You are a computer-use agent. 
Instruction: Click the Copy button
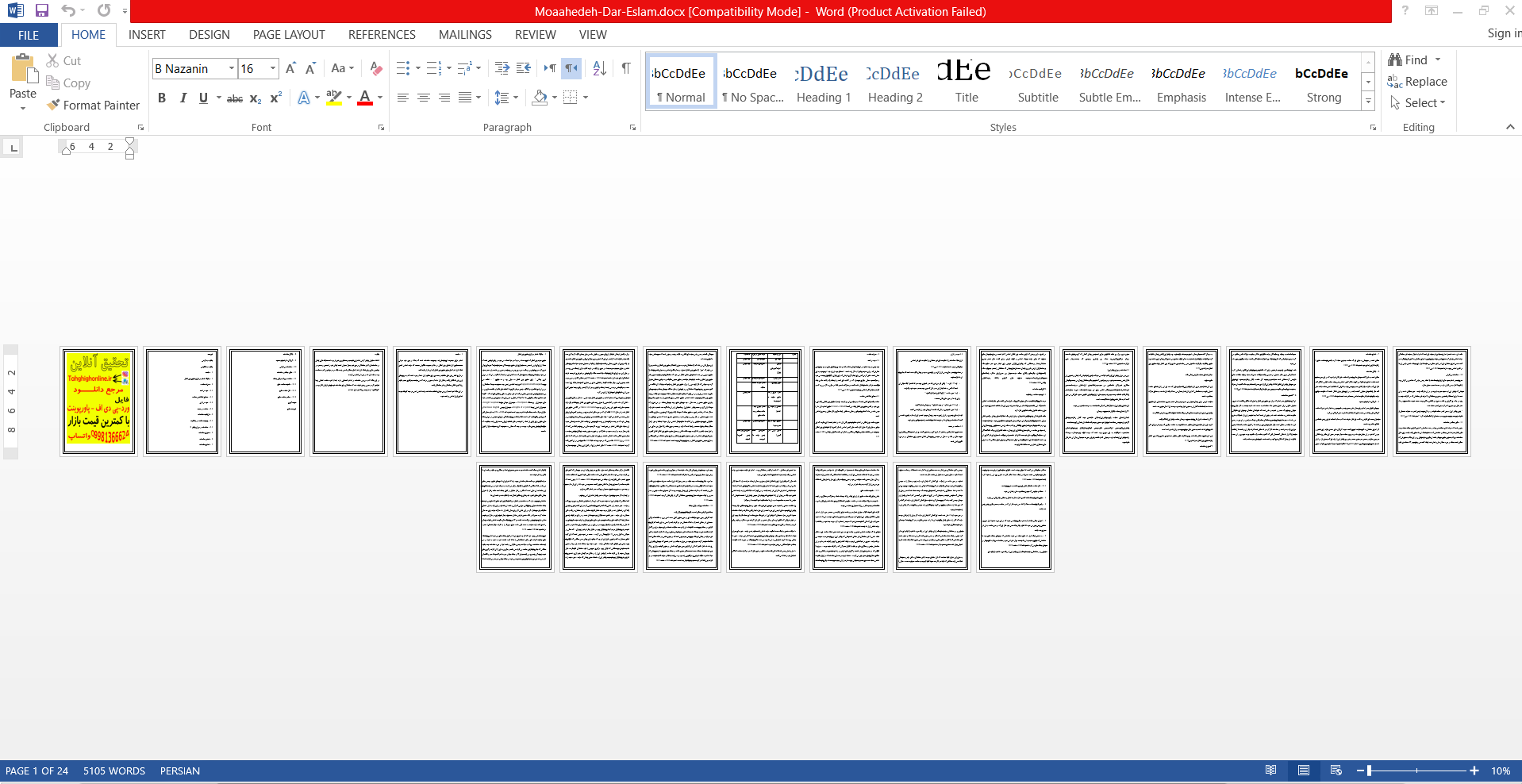click(68, 83)
